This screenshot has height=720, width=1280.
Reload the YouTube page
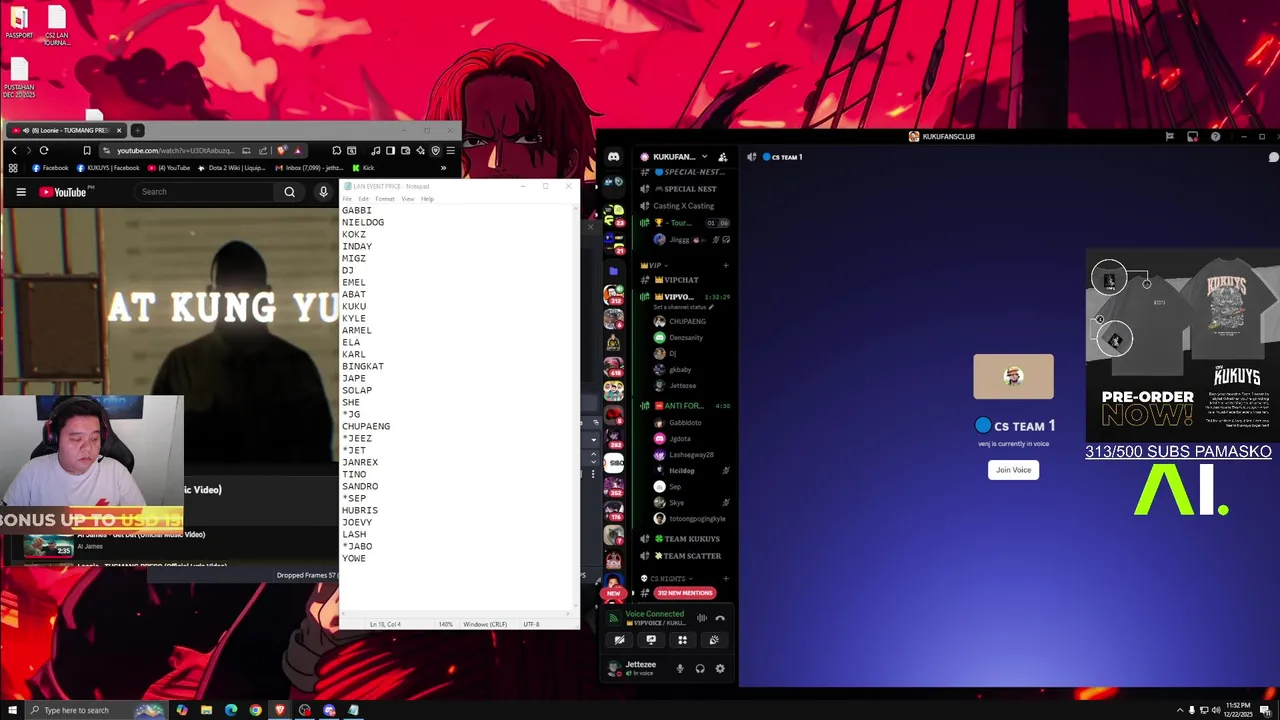(x=44, y=150)
